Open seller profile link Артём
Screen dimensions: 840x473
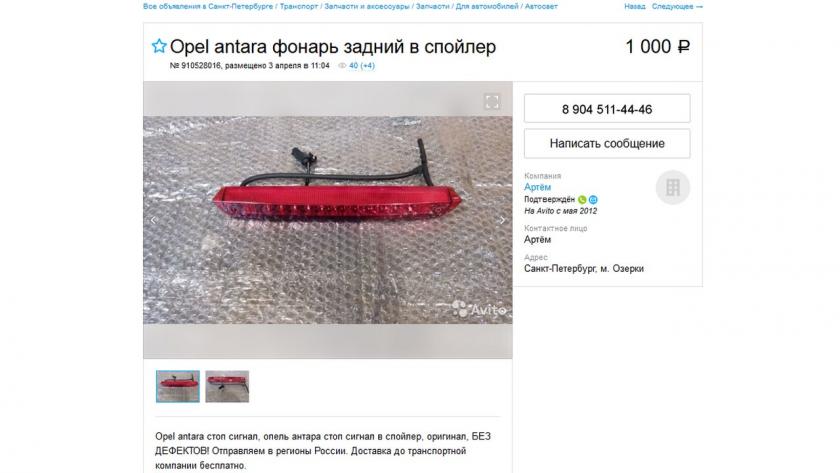tap(537, 187)
